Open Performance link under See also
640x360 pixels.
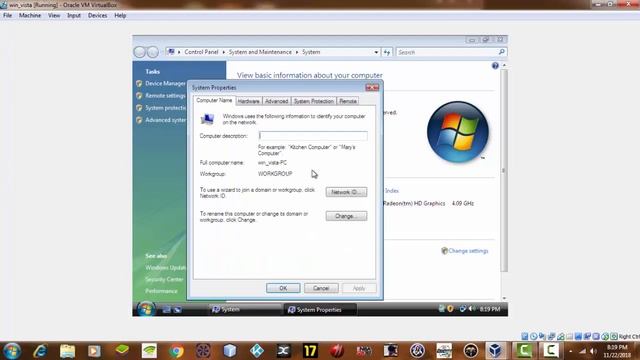161,291
